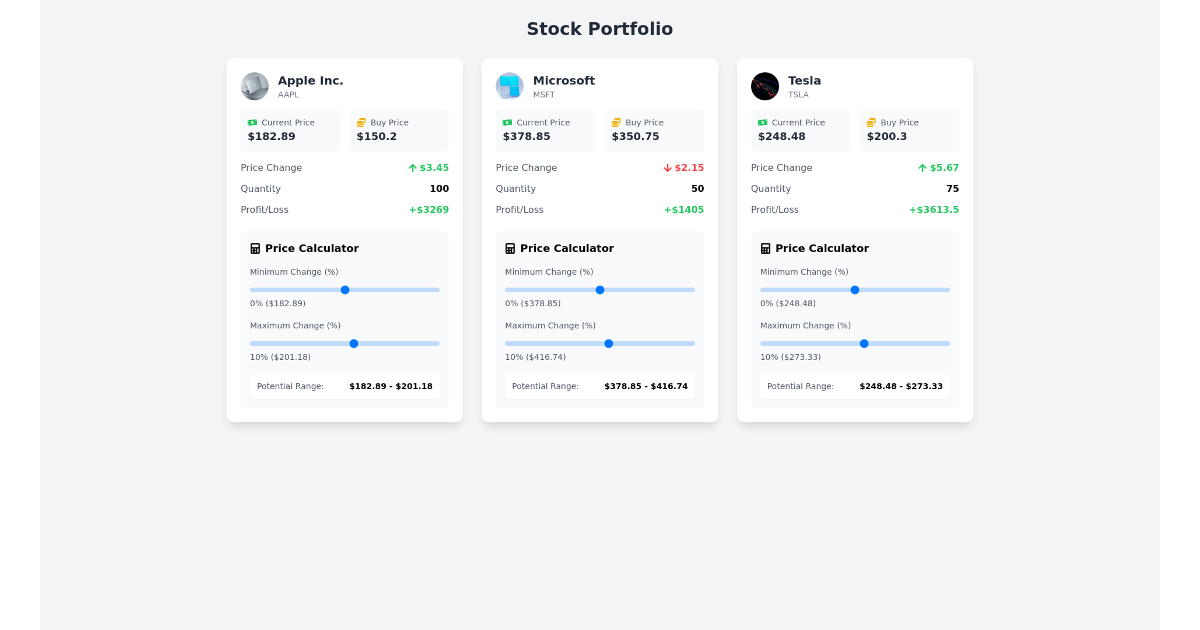Click the Apple Inc. company logo

click(254, 86)
